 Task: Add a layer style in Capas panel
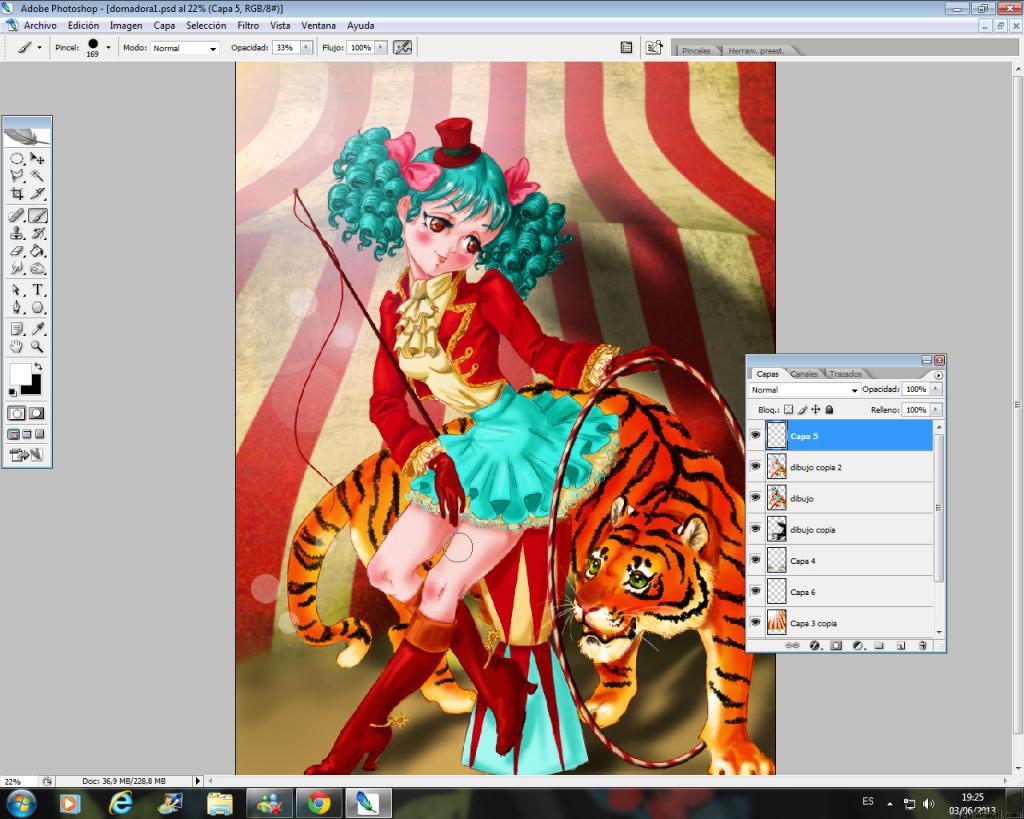814,646
